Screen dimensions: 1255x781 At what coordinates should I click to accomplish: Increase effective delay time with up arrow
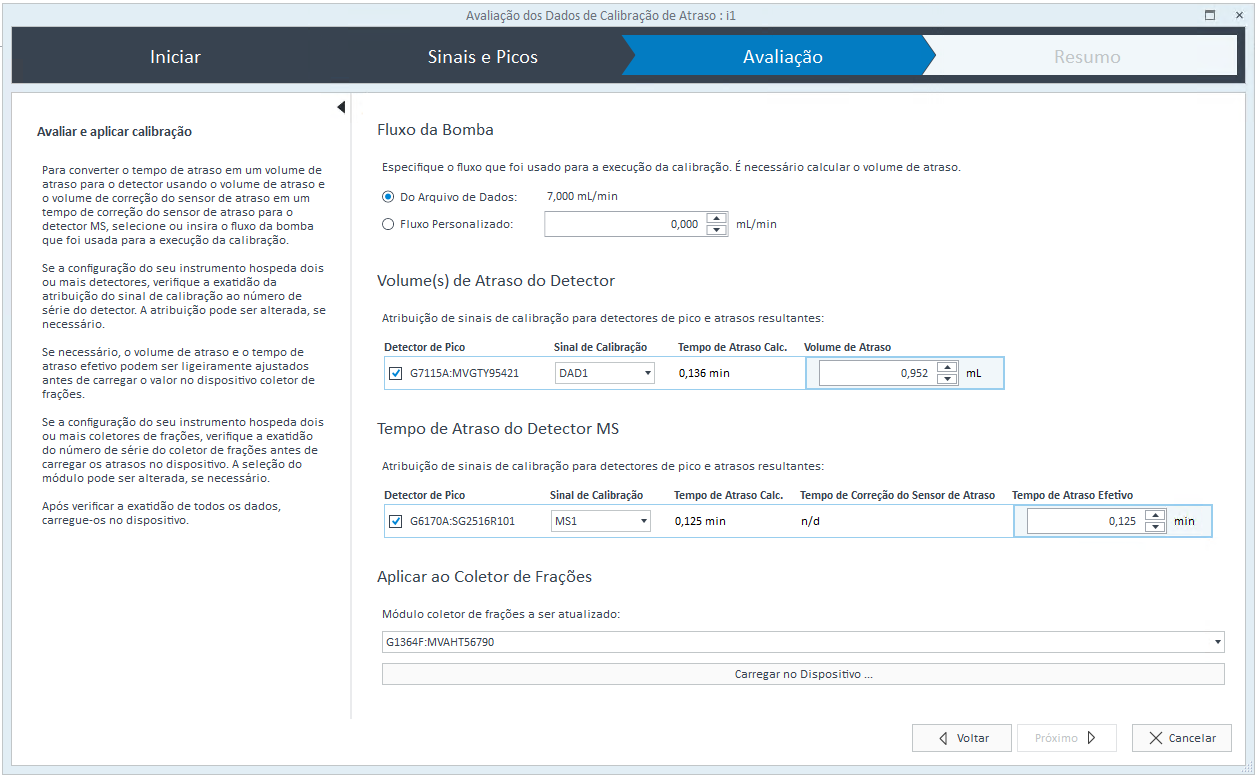click(1156, 515)
